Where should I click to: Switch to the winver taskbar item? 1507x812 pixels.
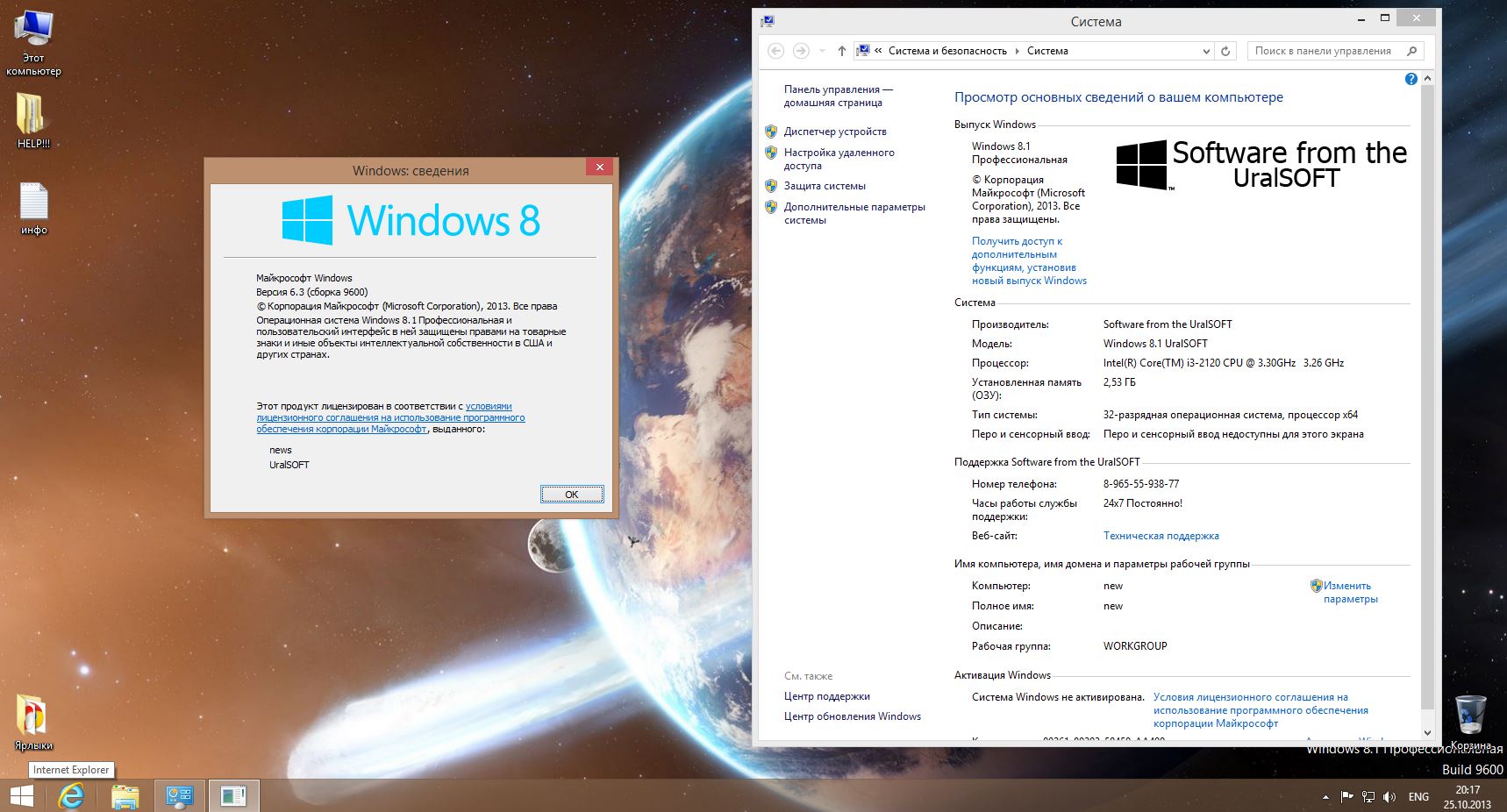233,795
